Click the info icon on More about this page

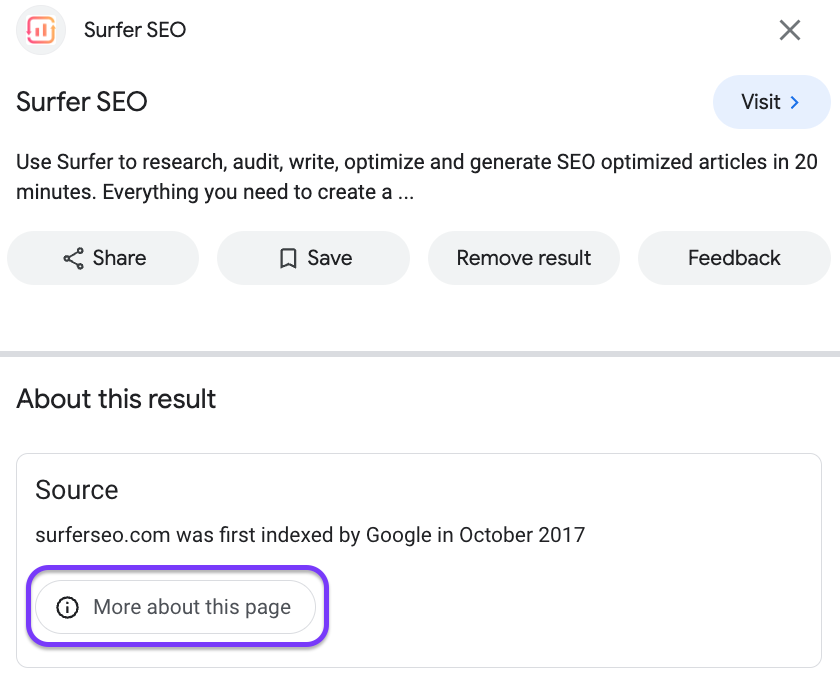[x=67, y=607]
